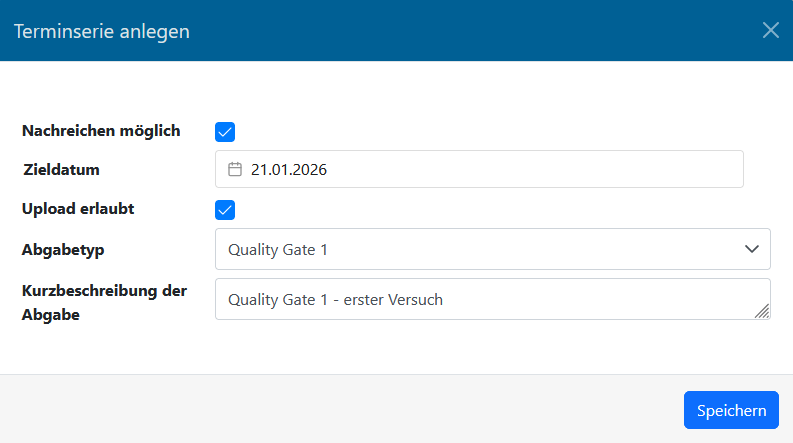The width and height of the screenshot is (793, 443).
Task: Open the Abgabetyp dropdown
Action: [x=492, y=249]
